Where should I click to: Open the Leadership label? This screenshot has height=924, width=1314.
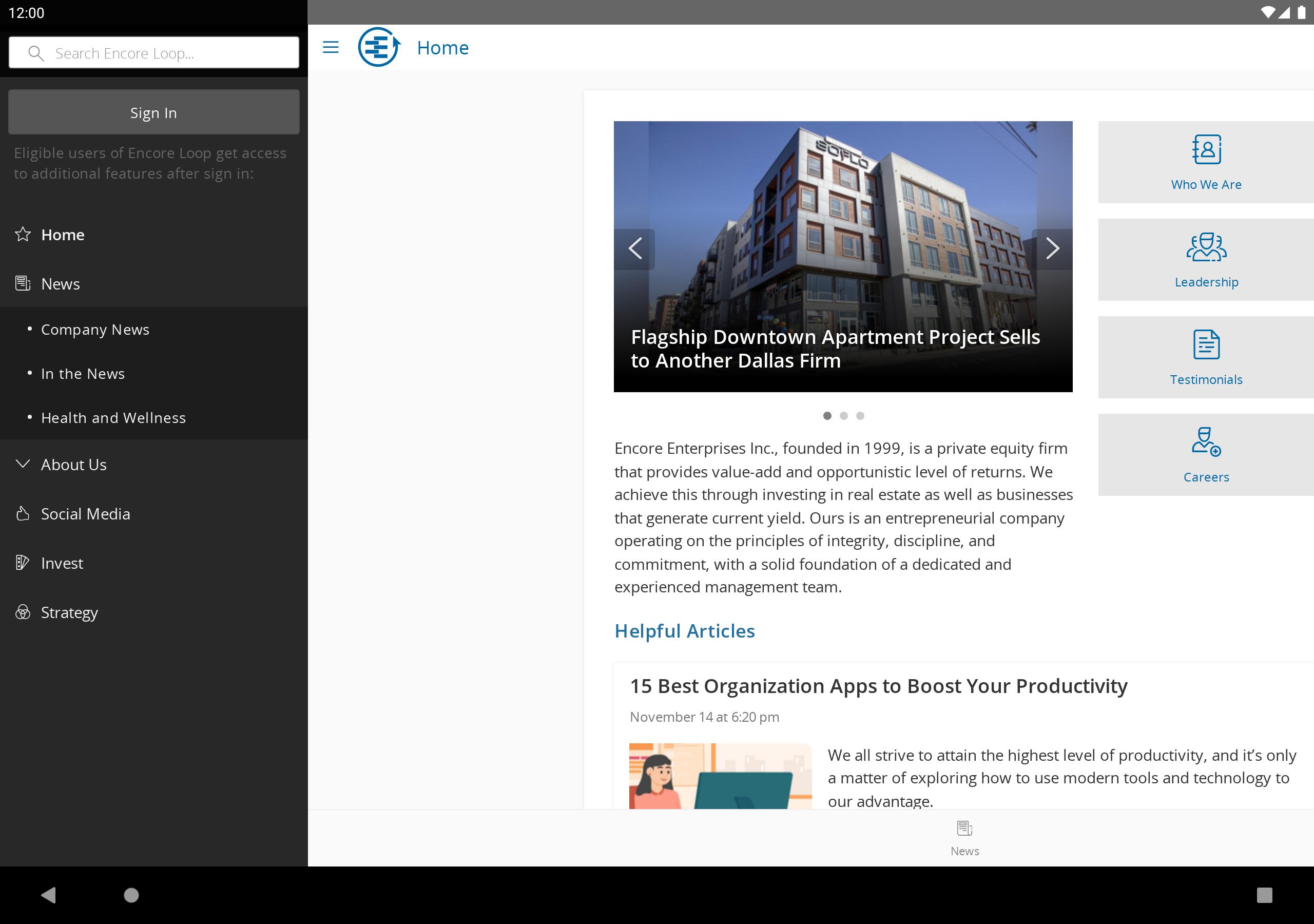coord(1206,282)
